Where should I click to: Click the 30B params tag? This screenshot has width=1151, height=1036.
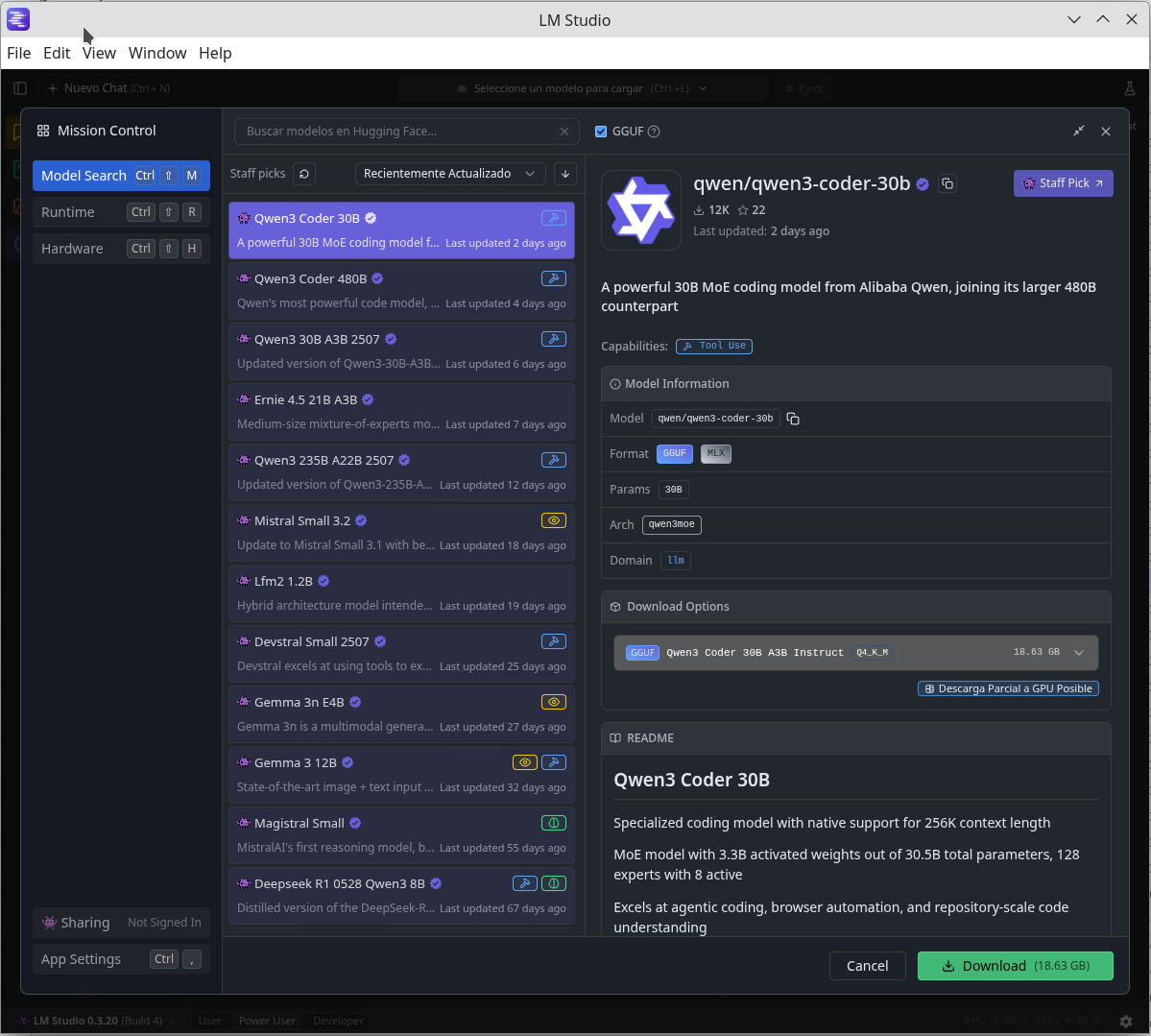673,490
